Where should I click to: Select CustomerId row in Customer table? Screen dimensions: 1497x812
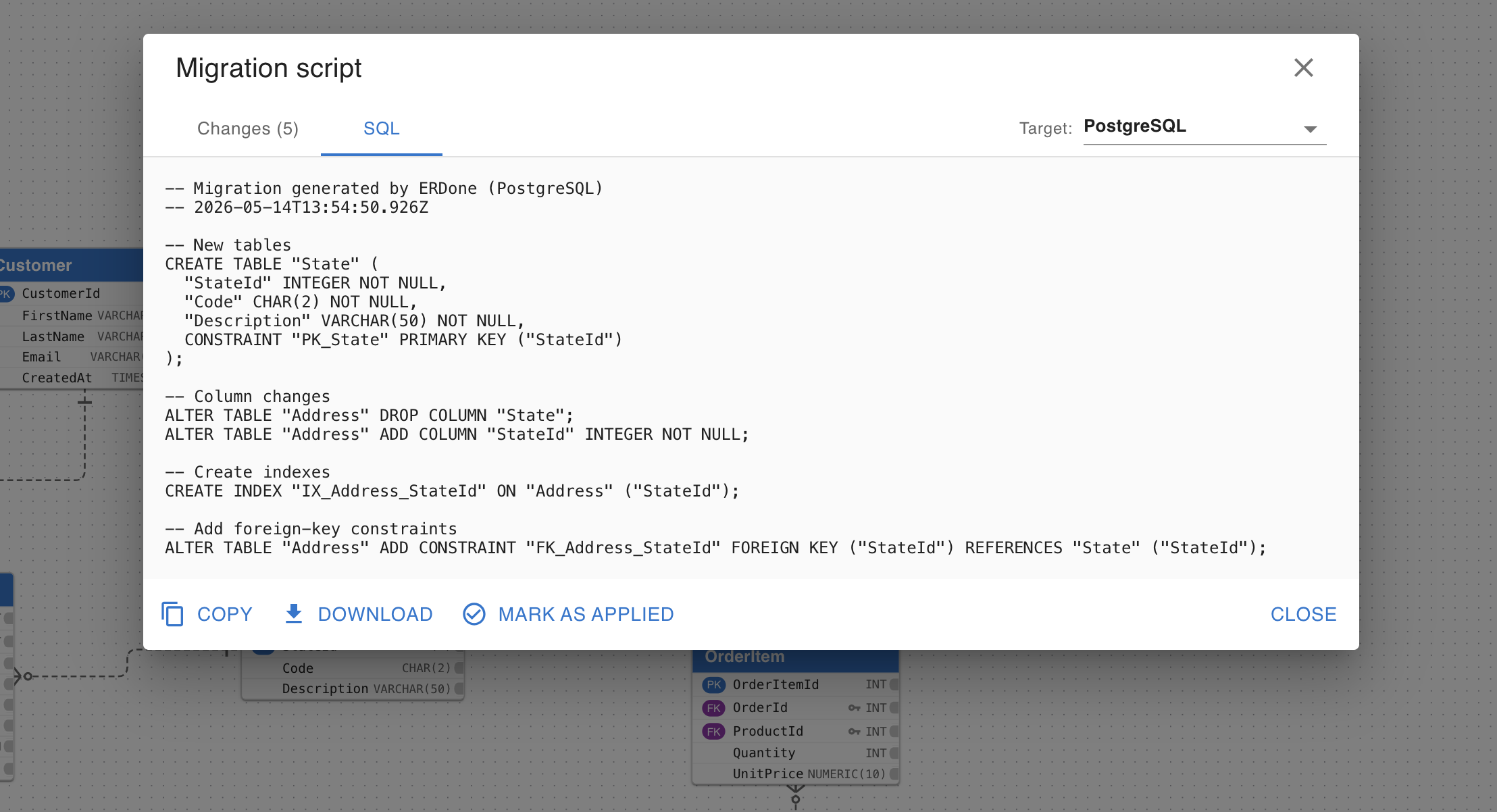(72, 293)
